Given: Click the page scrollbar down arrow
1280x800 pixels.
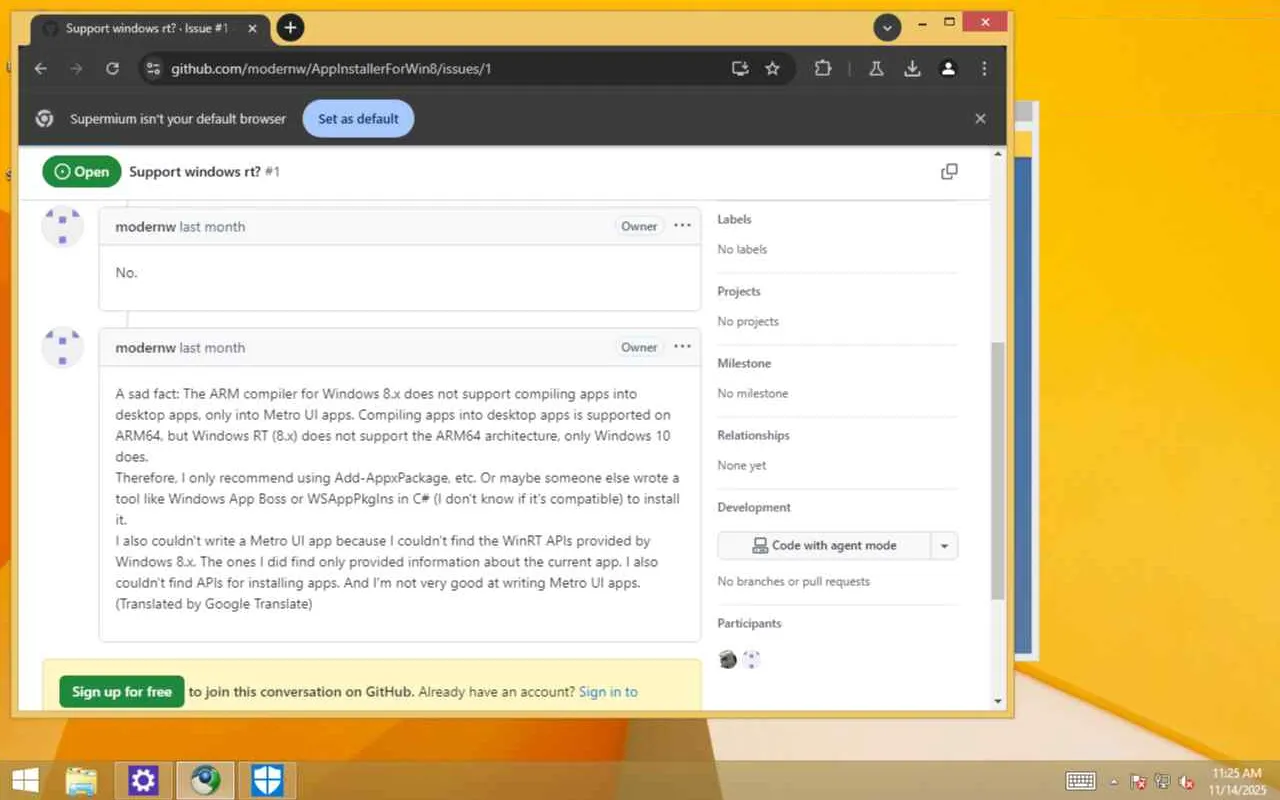Looking at the screenshot, I should 997,701.
